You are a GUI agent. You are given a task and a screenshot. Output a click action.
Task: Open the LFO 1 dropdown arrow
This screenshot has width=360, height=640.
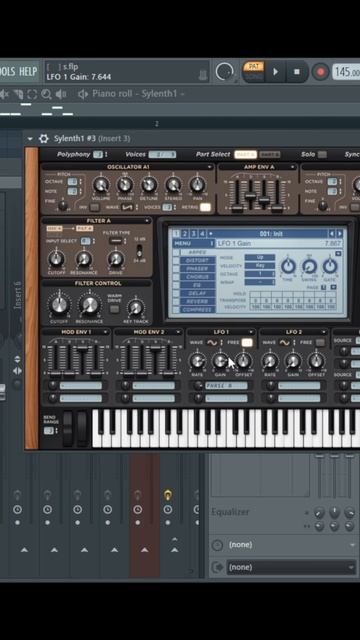[251, 332]
